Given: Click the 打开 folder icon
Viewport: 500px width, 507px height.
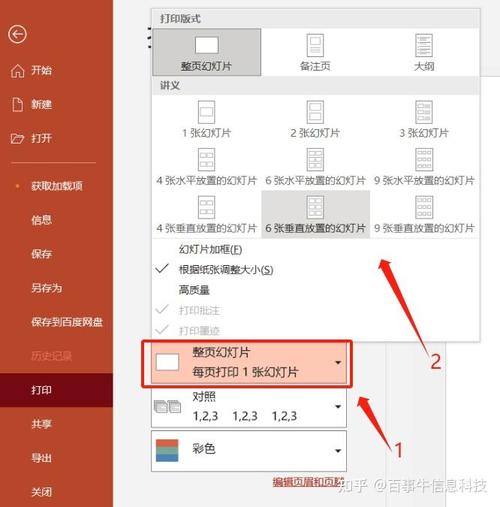Looking at the screenshot, I should [x=17, y=138].
